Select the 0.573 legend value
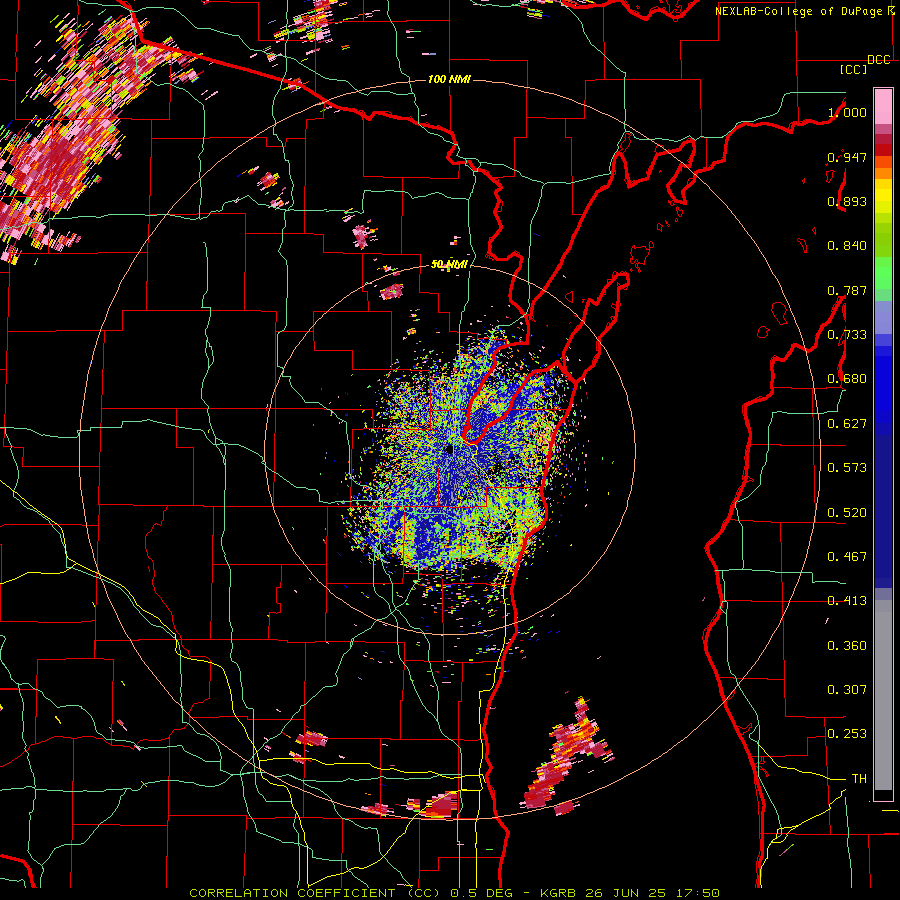 (x=847, y=468)
